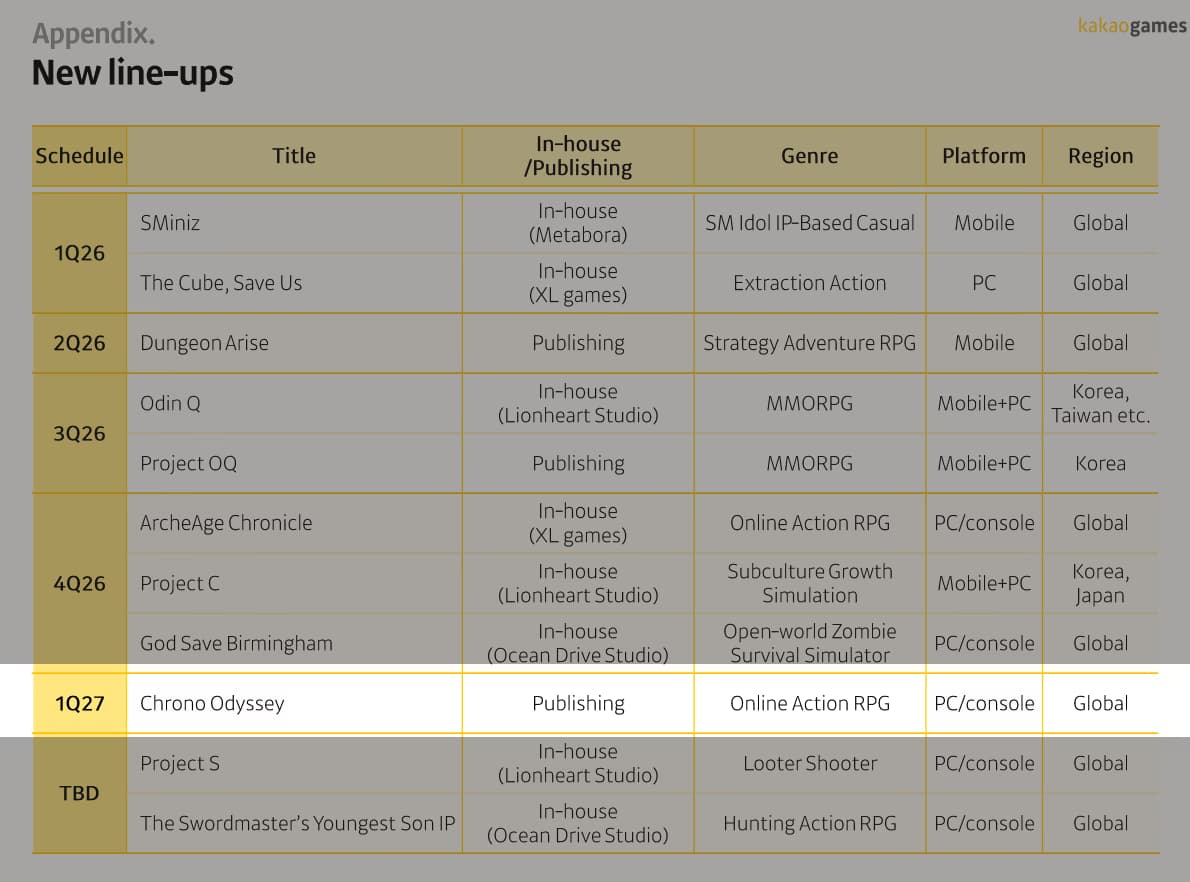
Task: Click 'In-house (Ocean Drive Studio)' in God Save Birmingham row
Action: click(578, 643)
